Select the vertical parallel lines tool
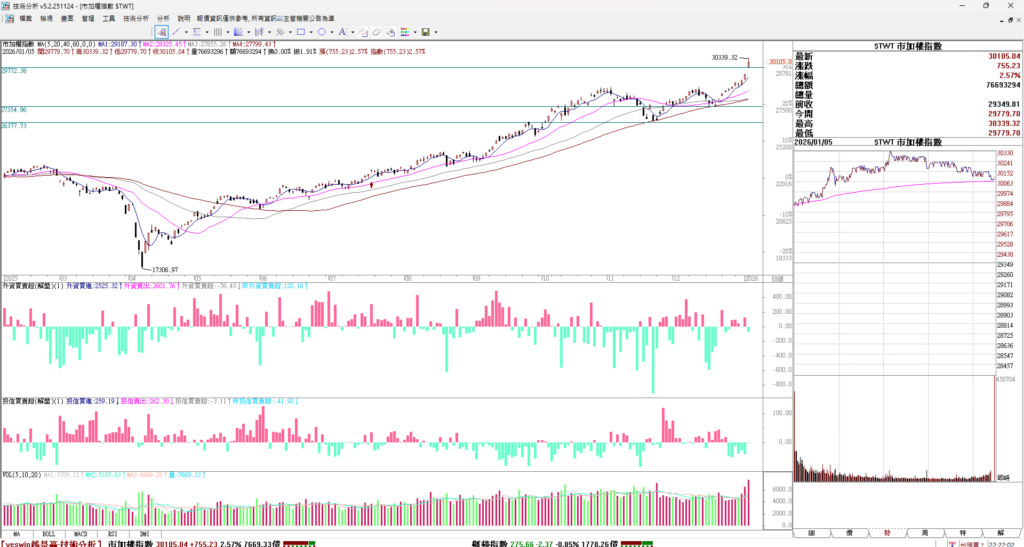Viewport: 1024px width, 547px height. [217, 32]
